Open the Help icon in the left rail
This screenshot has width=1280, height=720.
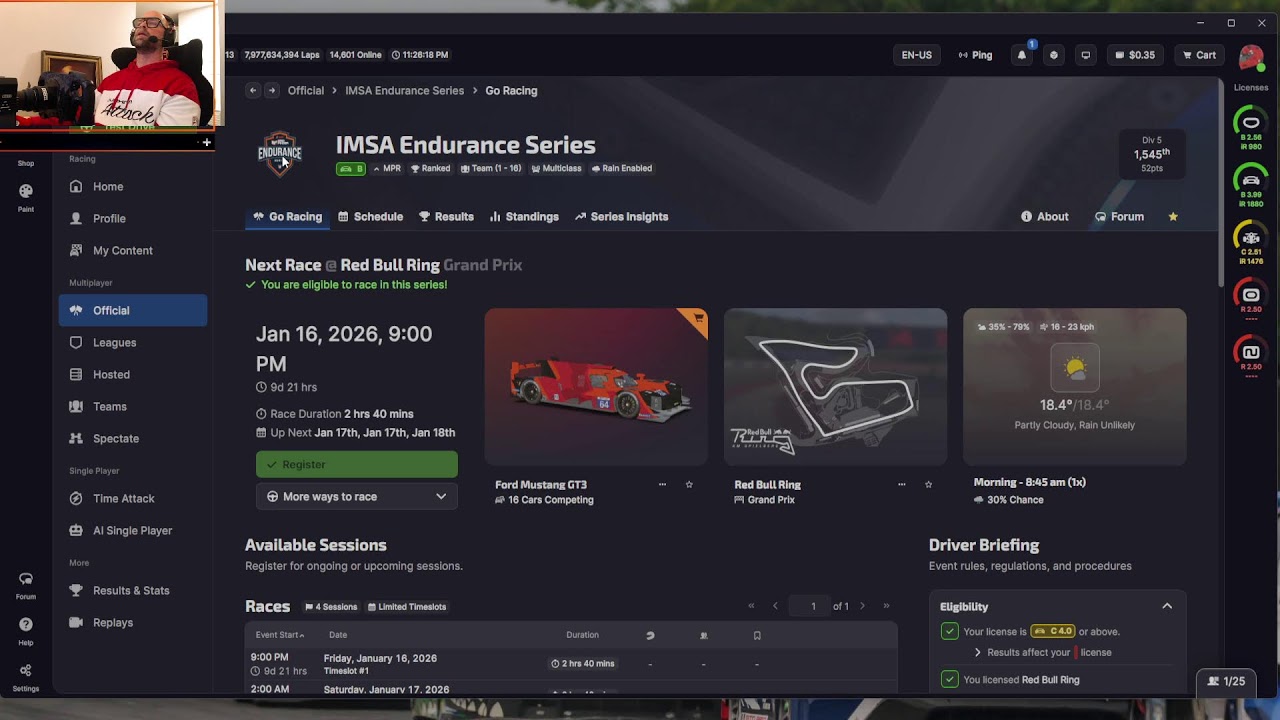[26, 630]
